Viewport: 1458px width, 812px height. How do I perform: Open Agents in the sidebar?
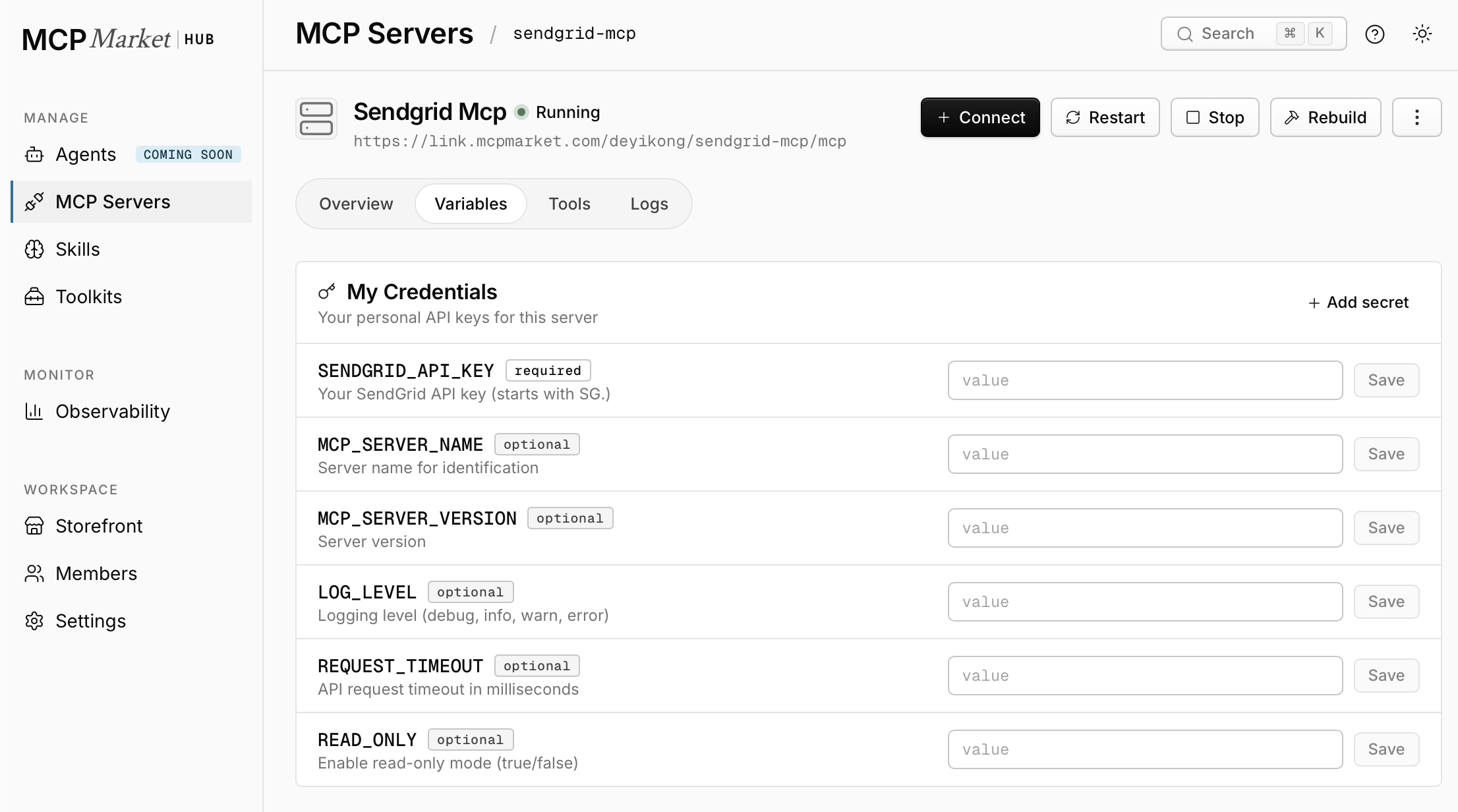[132, 154]
